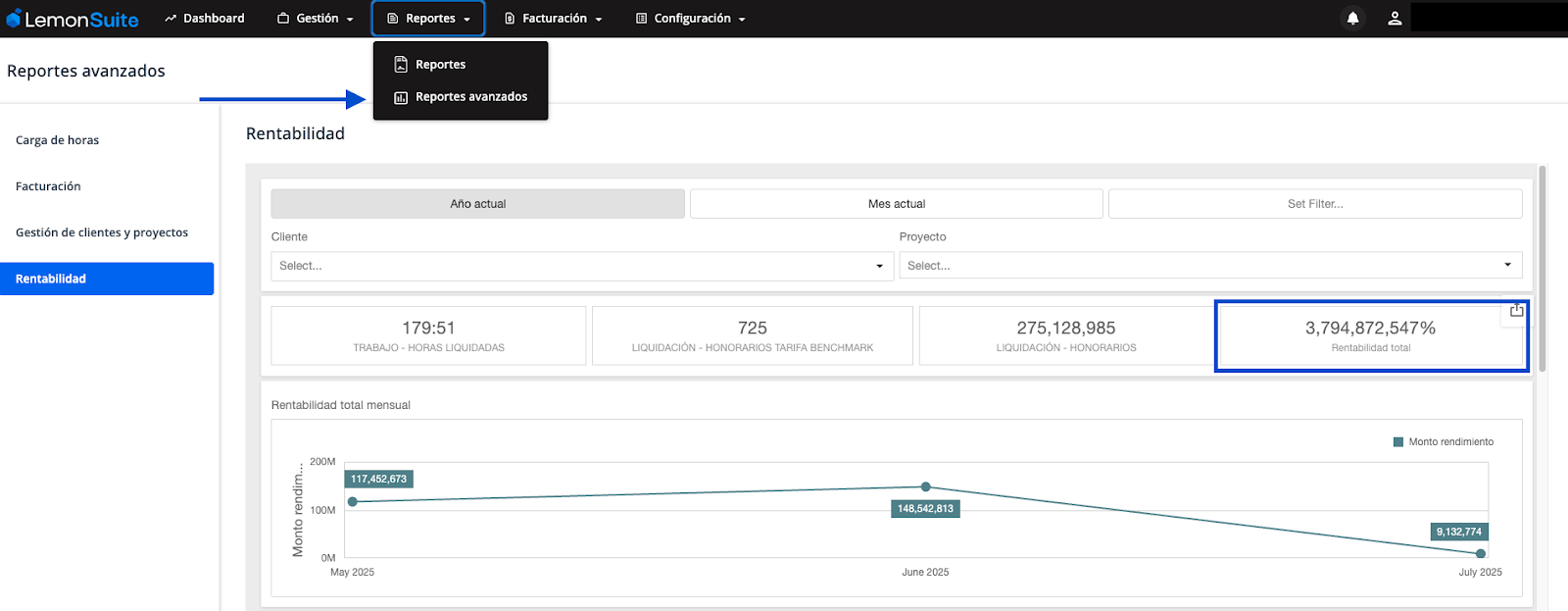Screen dimensions: 1568x611
Task: Click the July 2025 data point
Action: coord(1481,554)
